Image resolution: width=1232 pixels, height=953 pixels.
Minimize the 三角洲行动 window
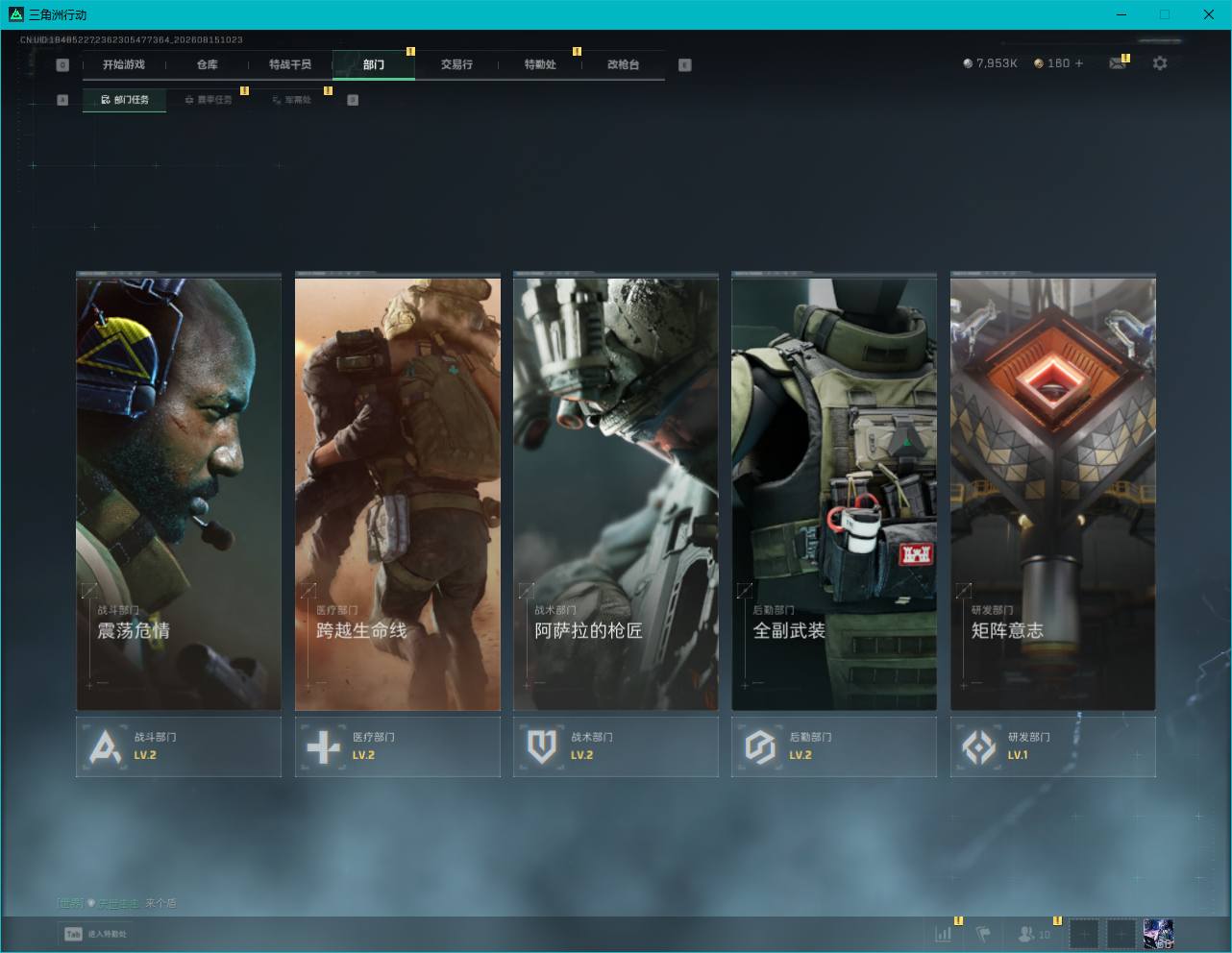[x=1121, y=14]
